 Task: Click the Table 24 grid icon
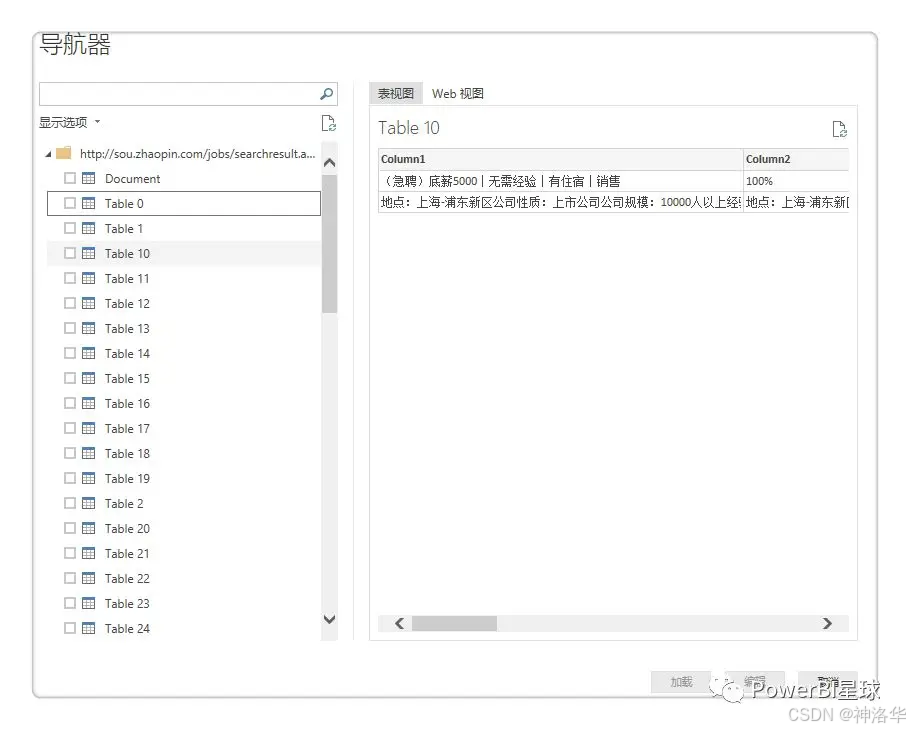(89, 627)
